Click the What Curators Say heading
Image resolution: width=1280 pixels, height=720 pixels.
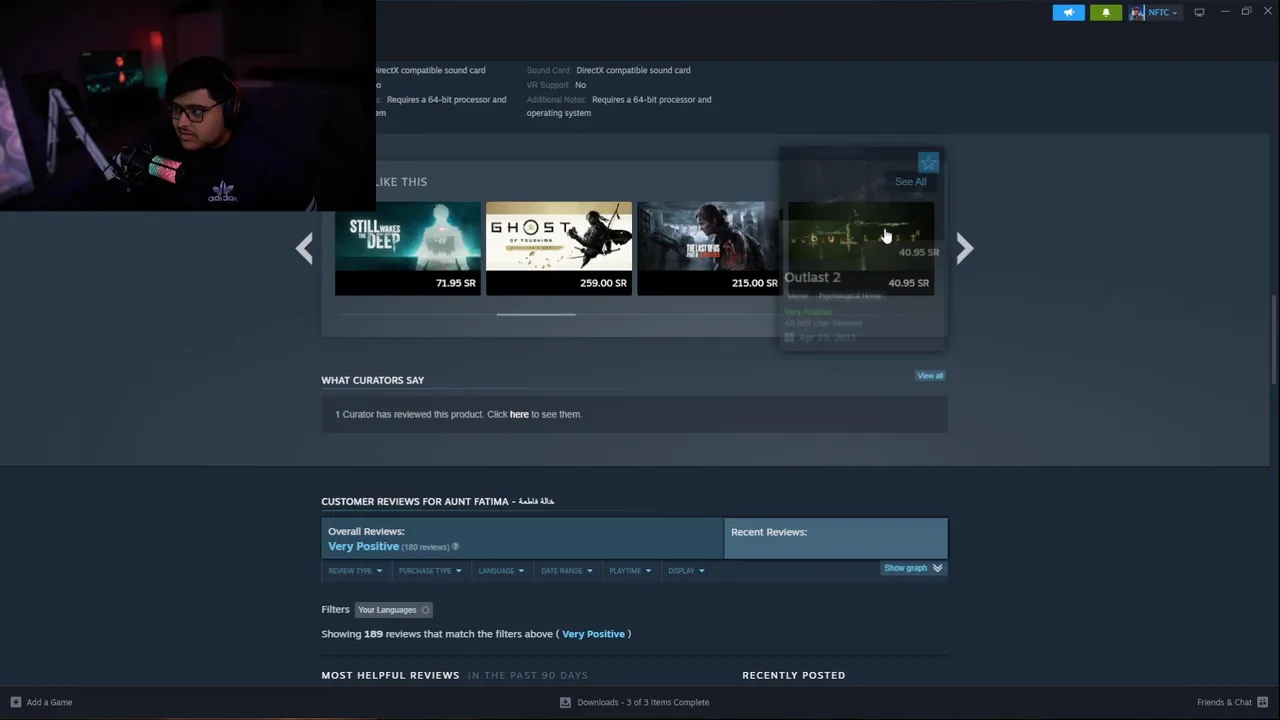[x=372, y=380]
